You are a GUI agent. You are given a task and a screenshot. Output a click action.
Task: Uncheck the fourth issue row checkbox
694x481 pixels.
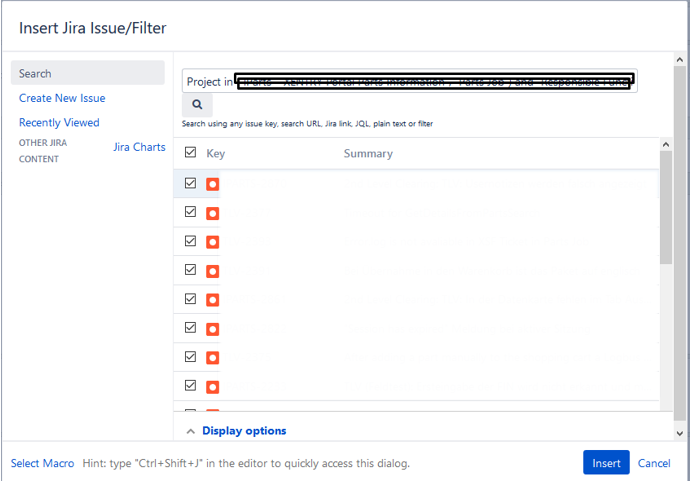[190, 269]
